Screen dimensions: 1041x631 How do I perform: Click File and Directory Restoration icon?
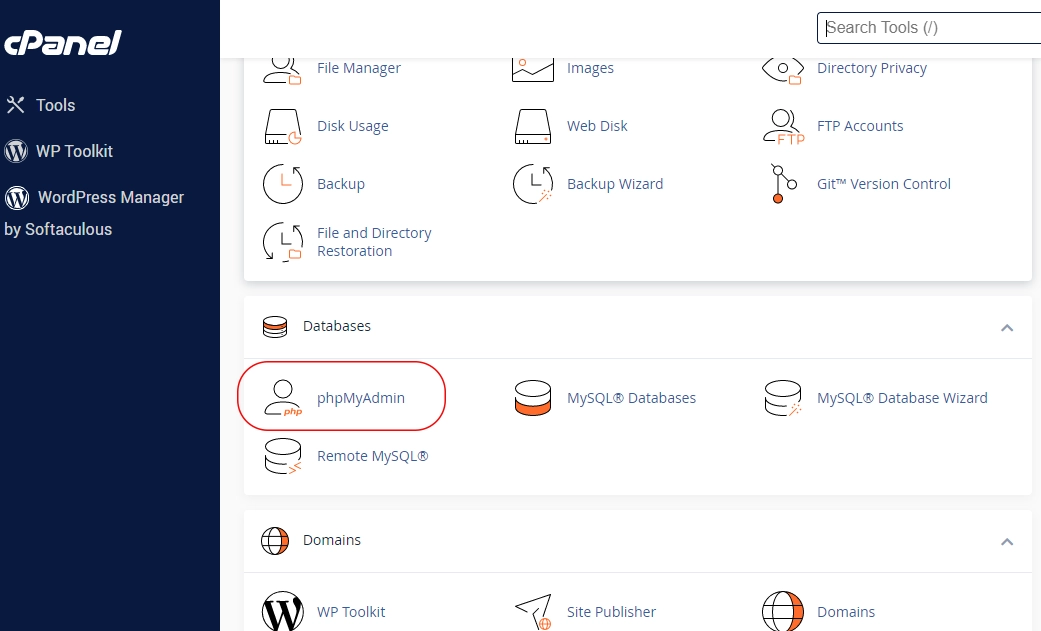(x=283, y=242)
